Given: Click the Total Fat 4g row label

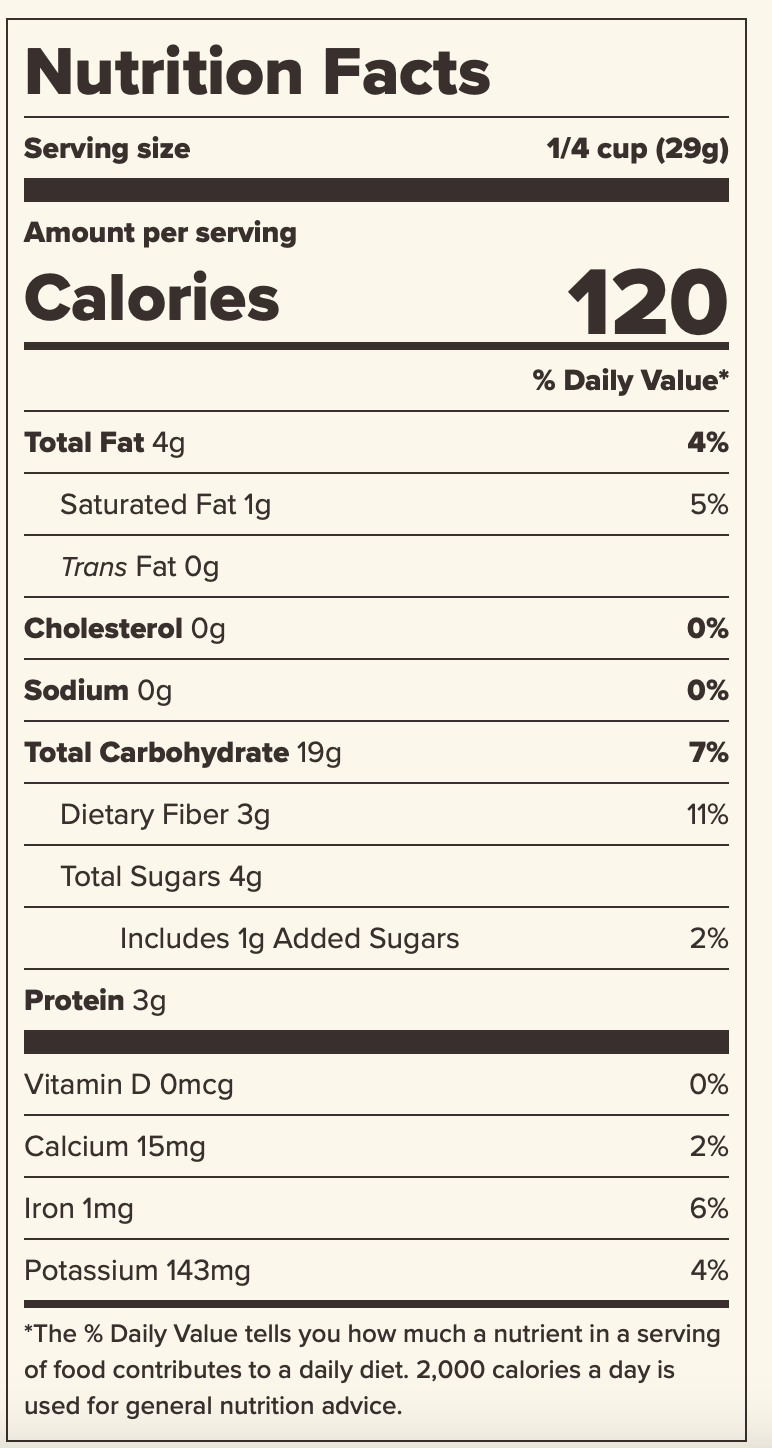Looking at the screenshot, I should click(x=104, y=442).
